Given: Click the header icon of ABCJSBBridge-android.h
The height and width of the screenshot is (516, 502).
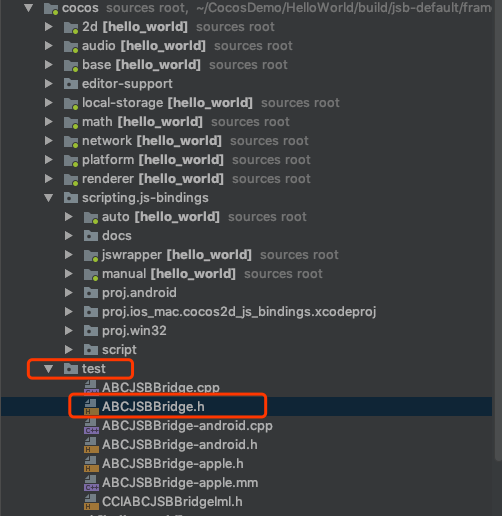Looking at the screenshot, I should point(91,445).
